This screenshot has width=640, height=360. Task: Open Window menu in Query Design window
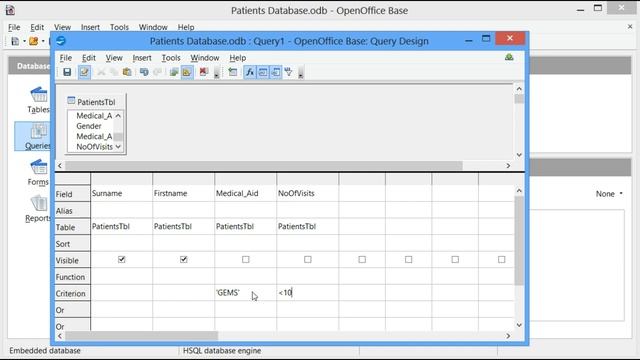(x=204, y=58)
